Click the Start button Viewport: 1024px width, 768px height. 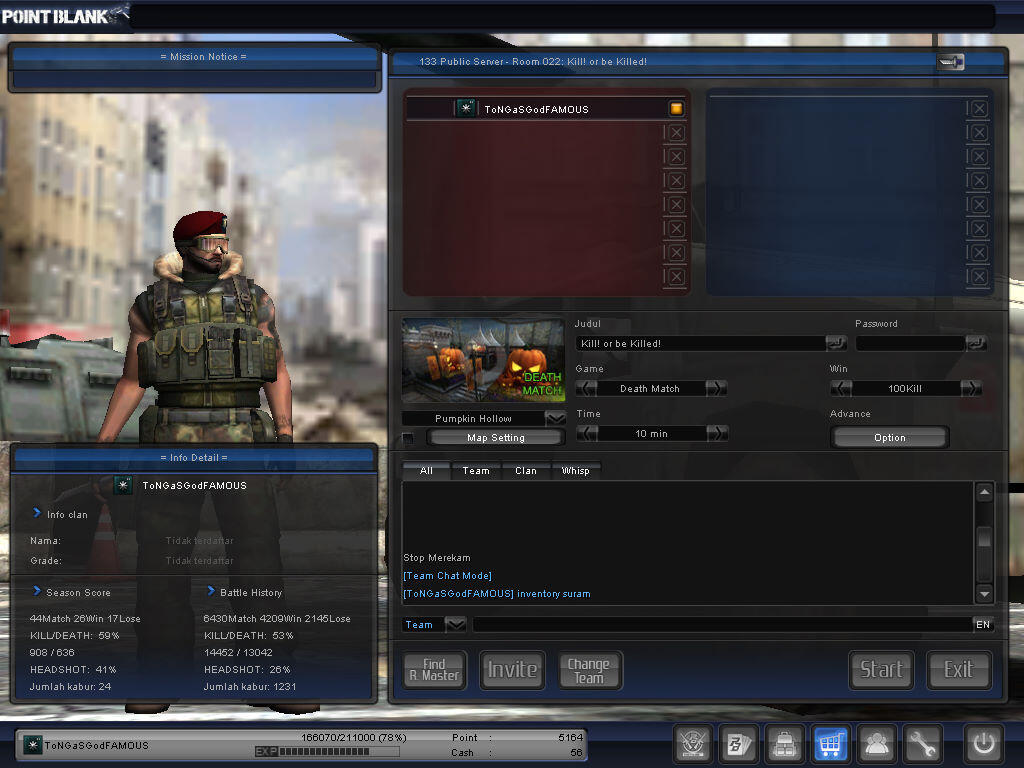click(881, 670)
